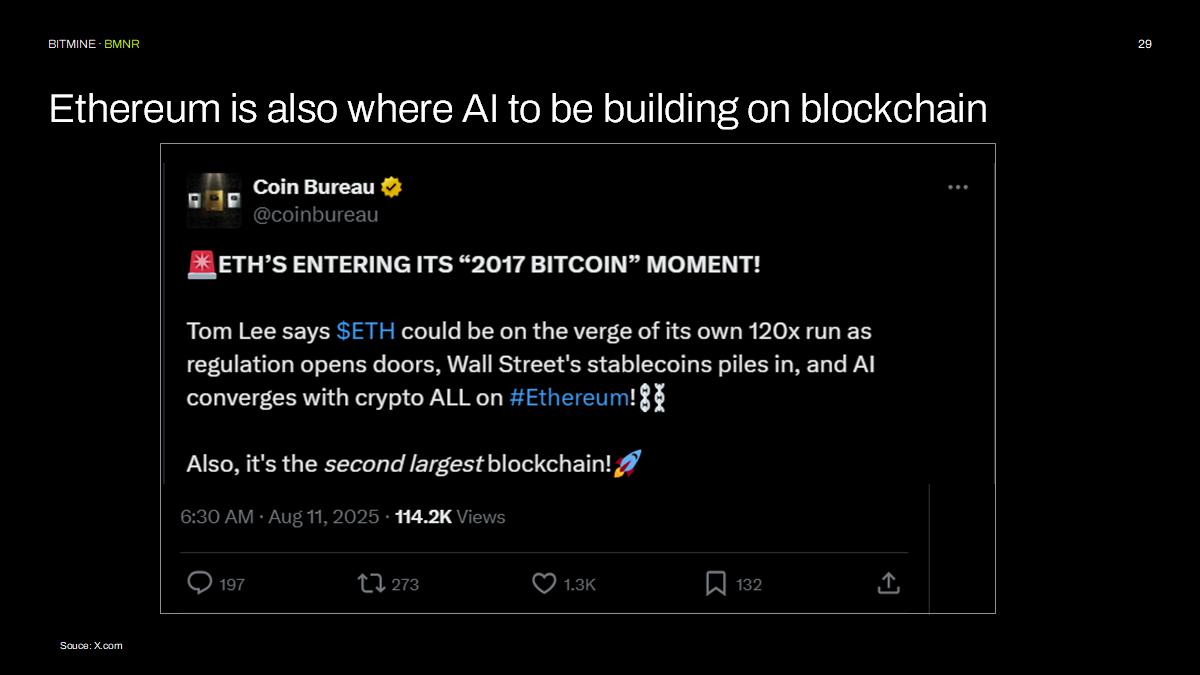The image size is (1200, 675).
Task: Click the 114.2K Views count
Action: click(x=450, y=517)
